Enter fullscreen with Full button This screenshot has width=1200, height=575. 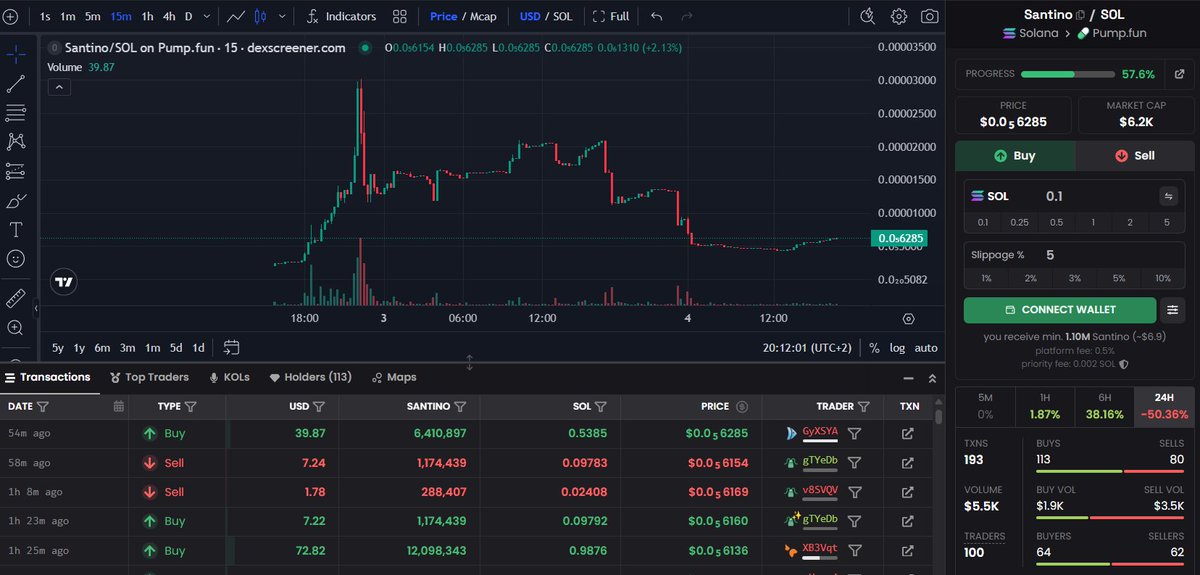point(611,16)
